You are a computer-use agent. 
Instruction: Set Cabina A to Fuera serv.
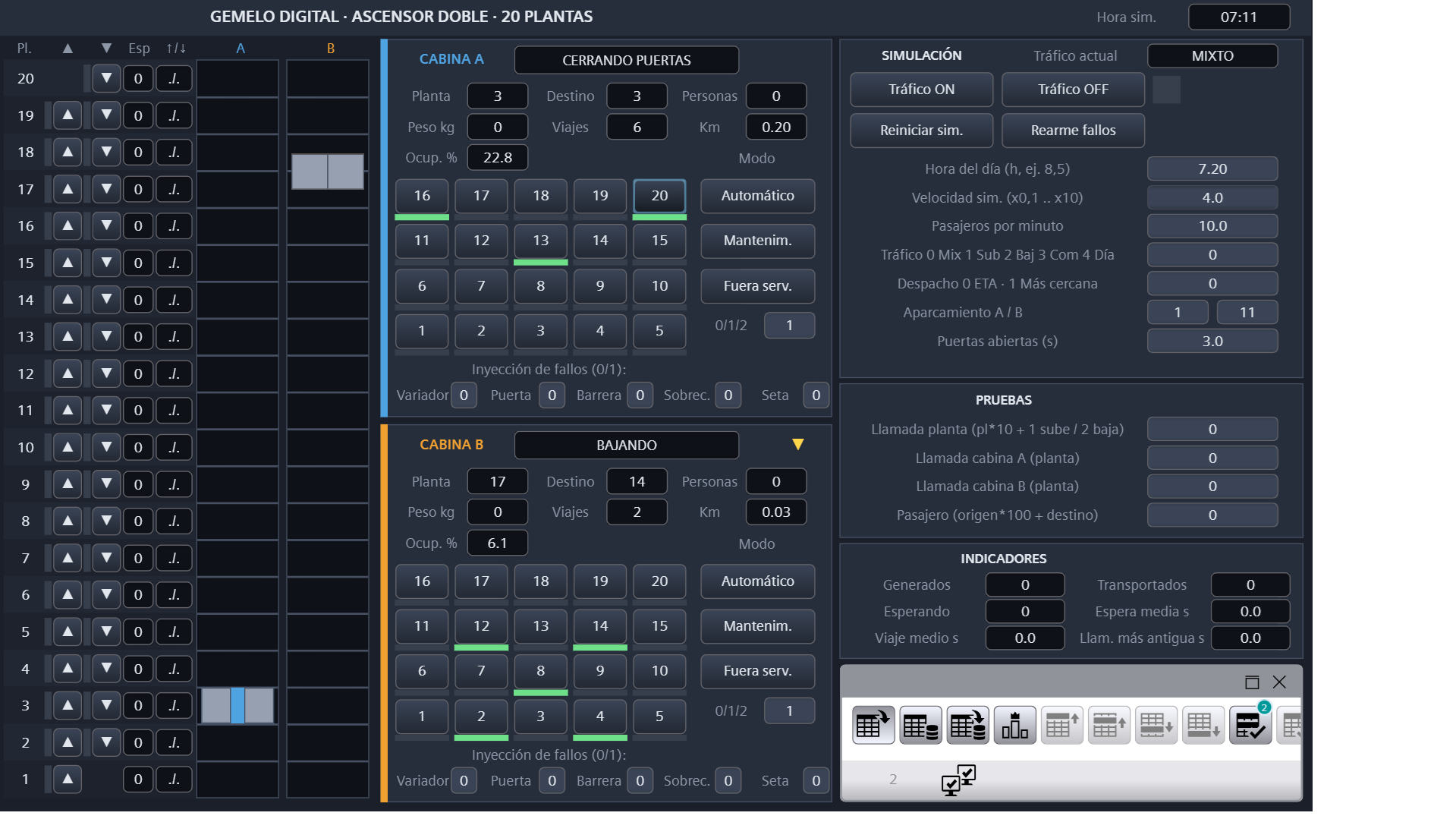pos(757,286)
